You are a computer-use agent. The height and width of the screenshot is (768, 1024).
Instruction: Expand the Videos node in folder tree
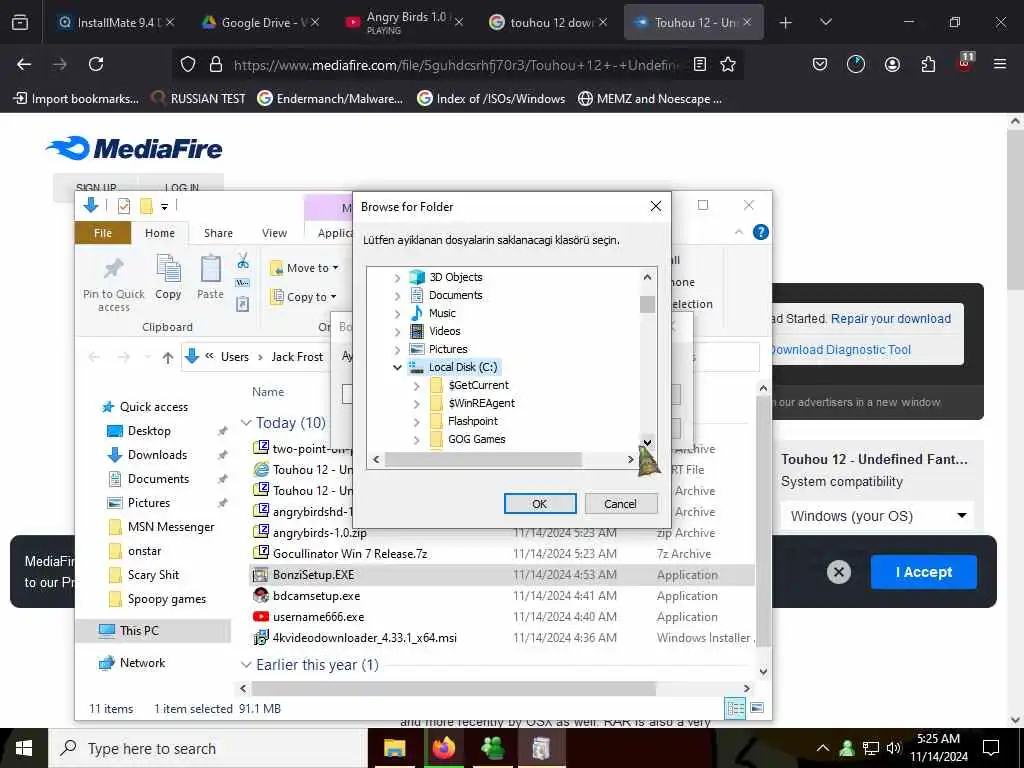click(x=397, y=332)
